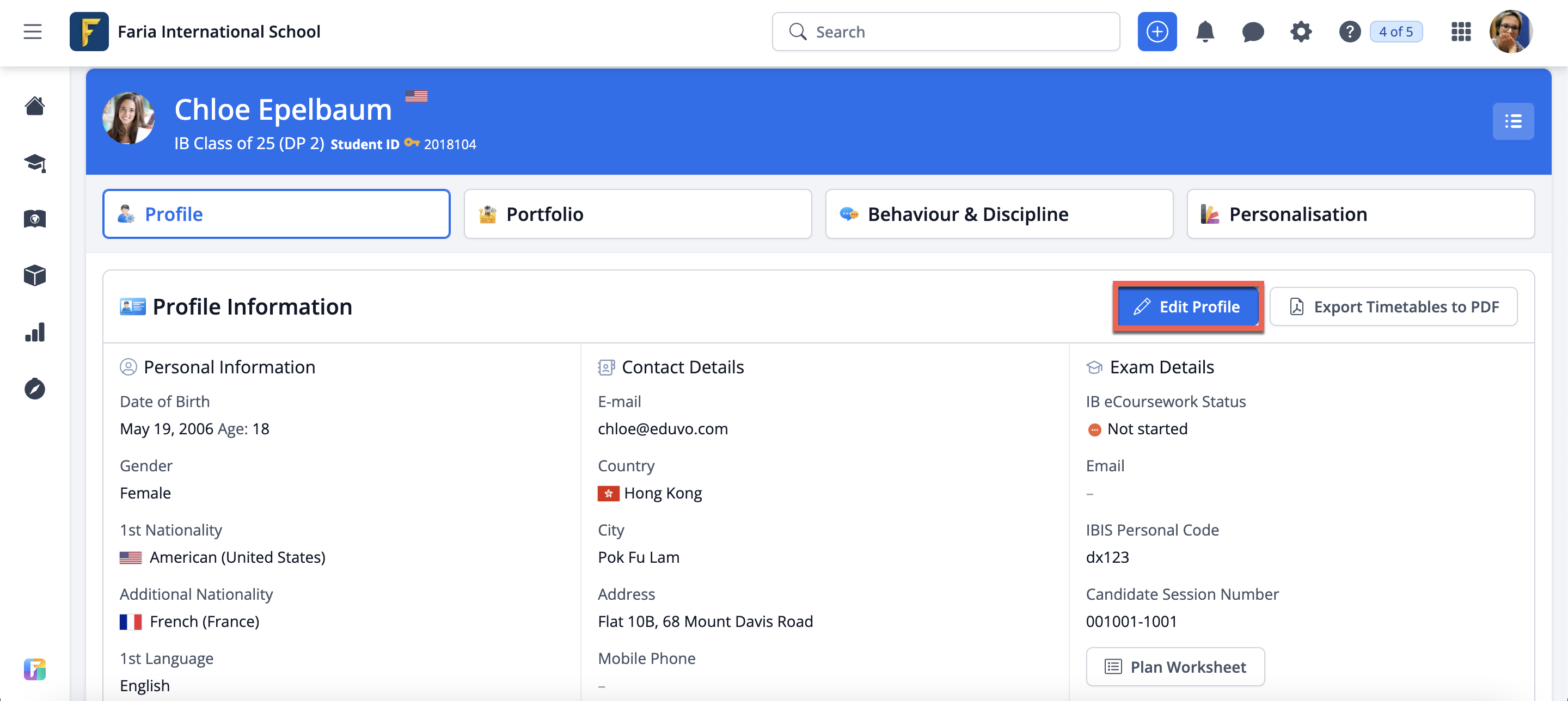Open the Behaviour & Discipline tab
This screenshot has width=1568, height=701.
coord(999,214)
